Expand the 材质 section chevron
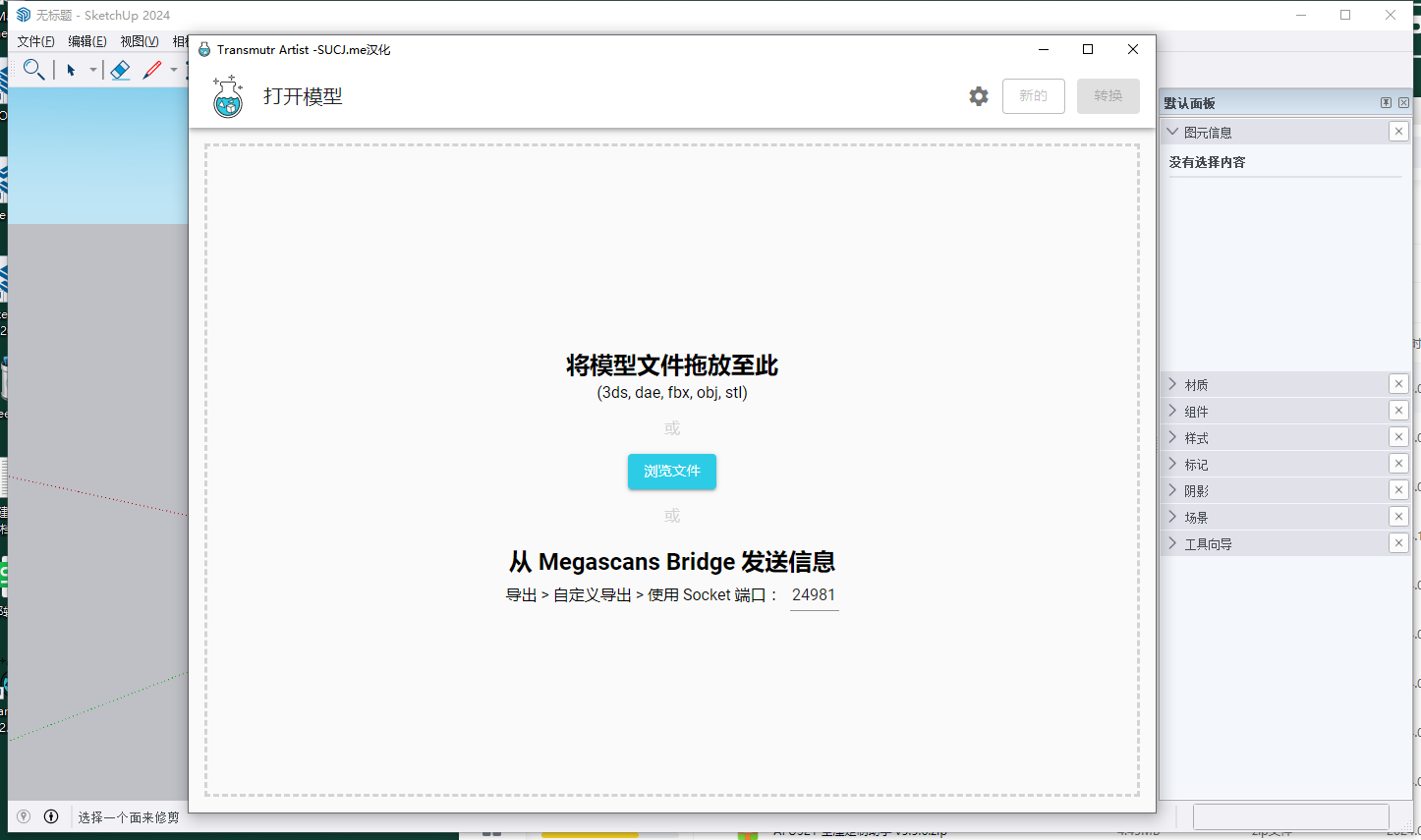1421x840 pixels. tap(1172, 384)
